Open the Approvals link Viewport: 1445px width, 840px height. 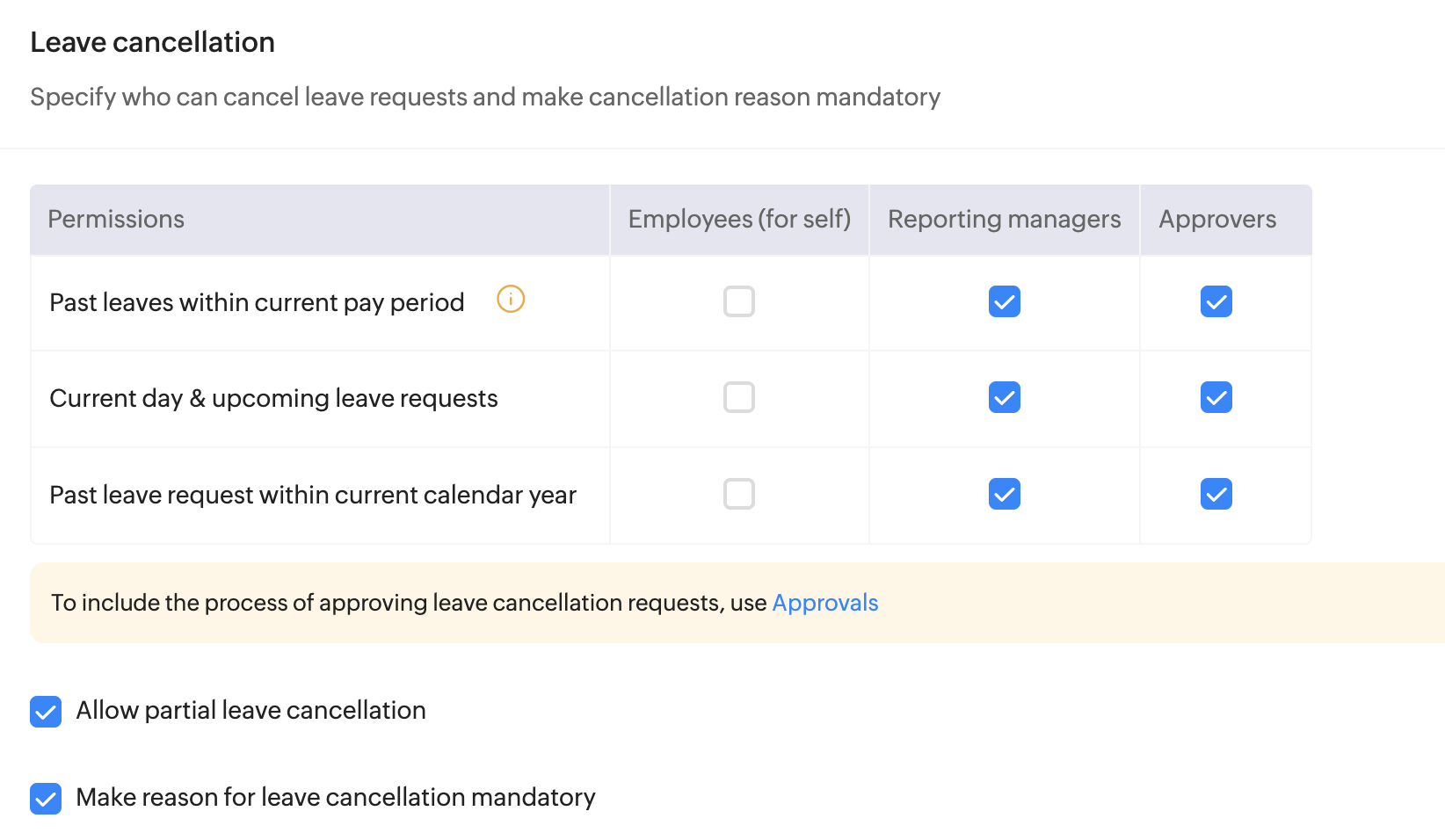click(x=824, y=603)
